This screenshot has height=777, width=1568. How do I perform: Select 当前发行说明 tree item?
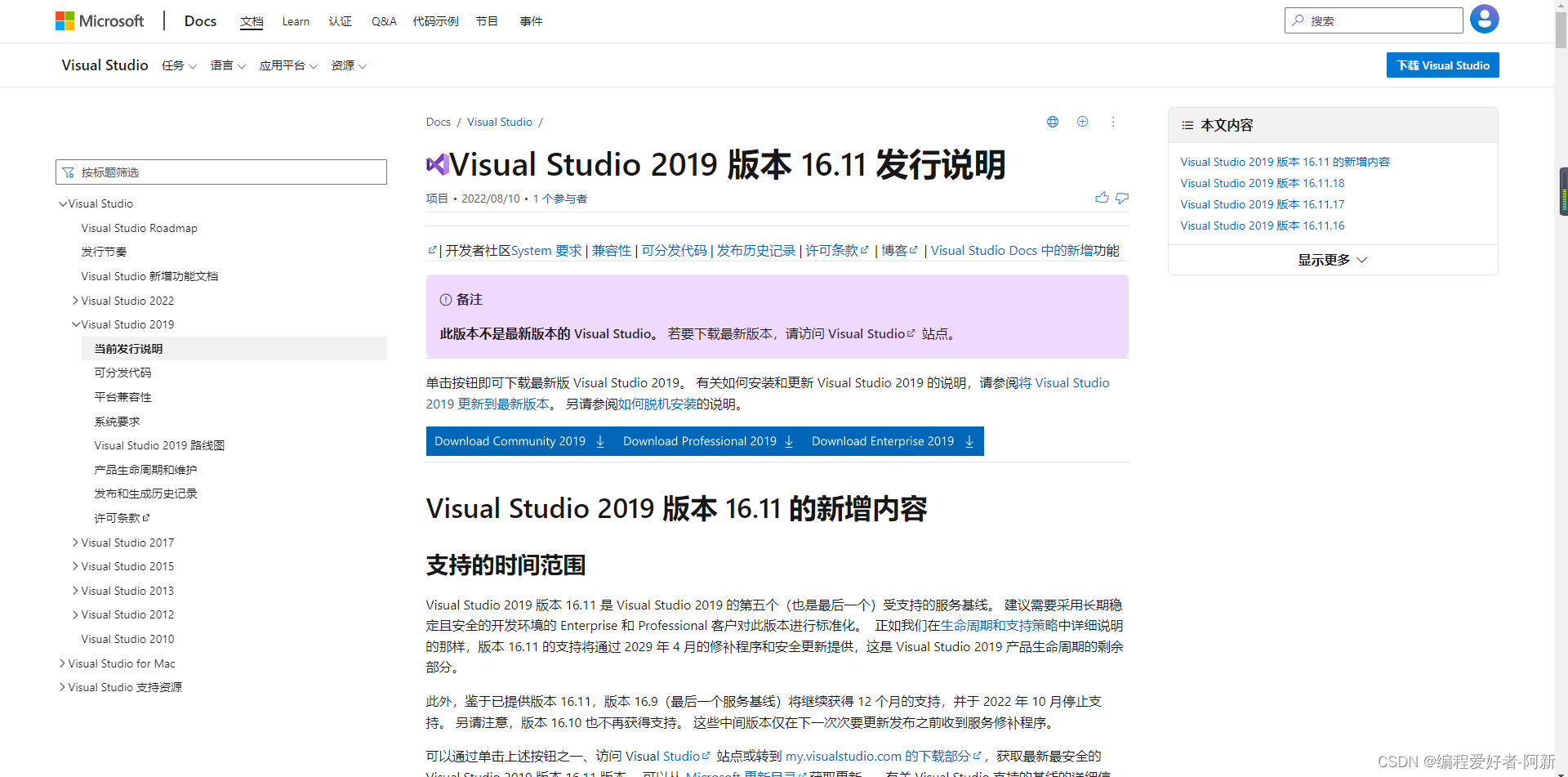pyautogui.click(x=234, y=349)
